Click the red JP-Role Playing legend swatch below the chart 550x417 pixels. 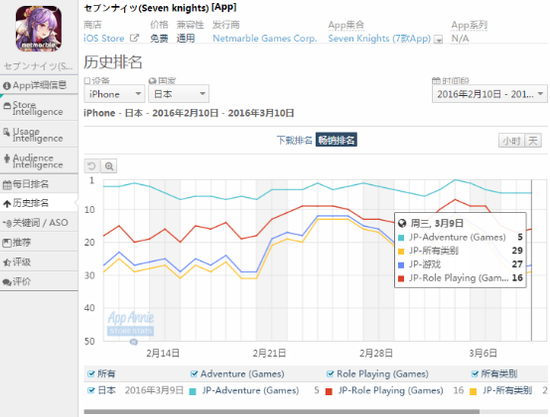pos(329,391)
